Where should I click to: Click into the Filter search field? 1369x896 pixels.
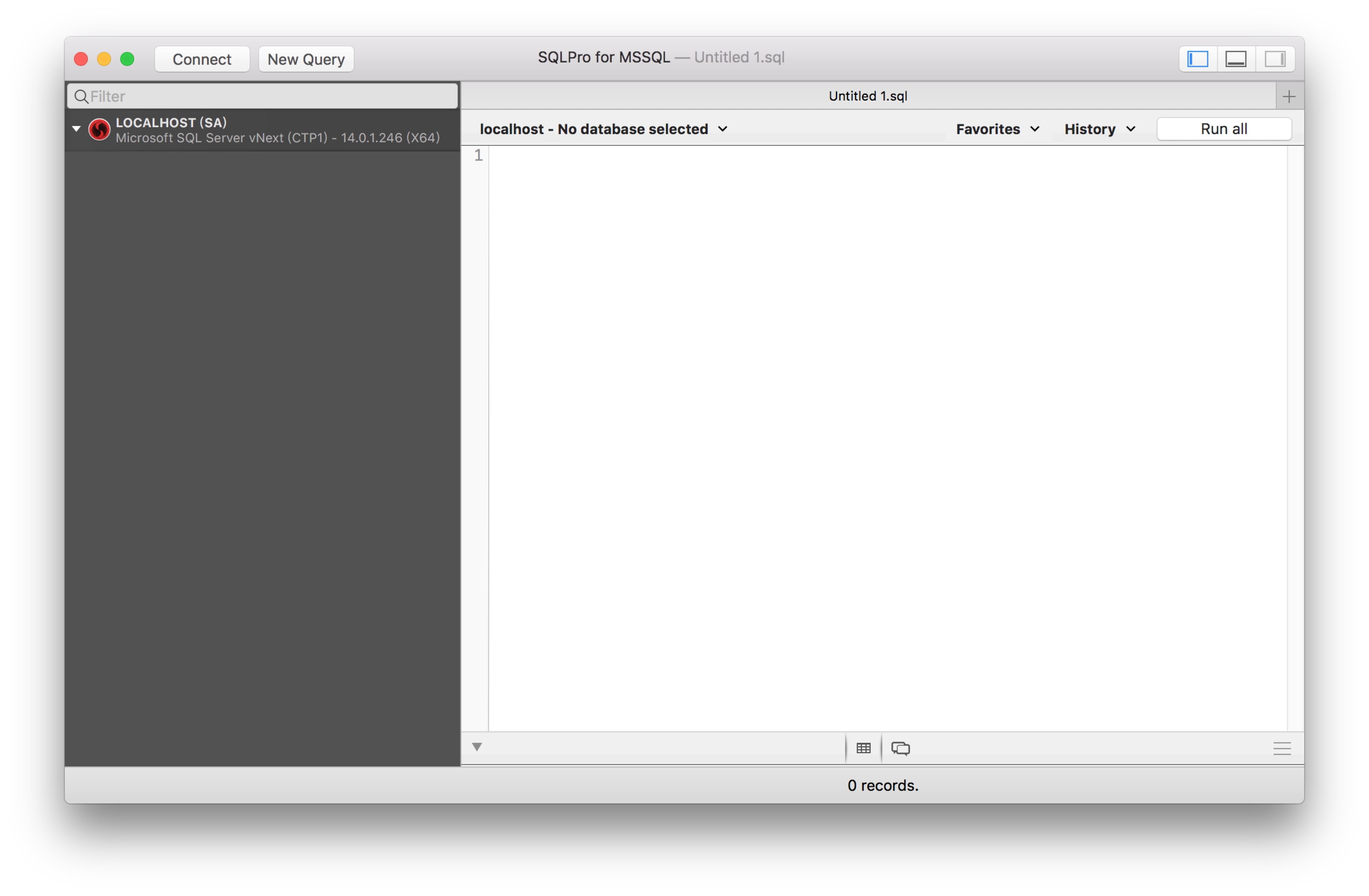pos(270,97)
